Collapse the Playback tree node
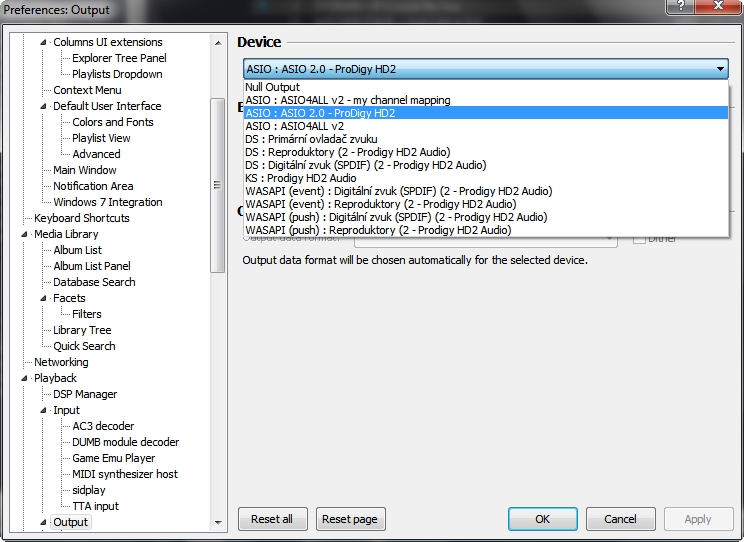Image resolution: width=744 pixels, height=542 pixels. (24, 378)
